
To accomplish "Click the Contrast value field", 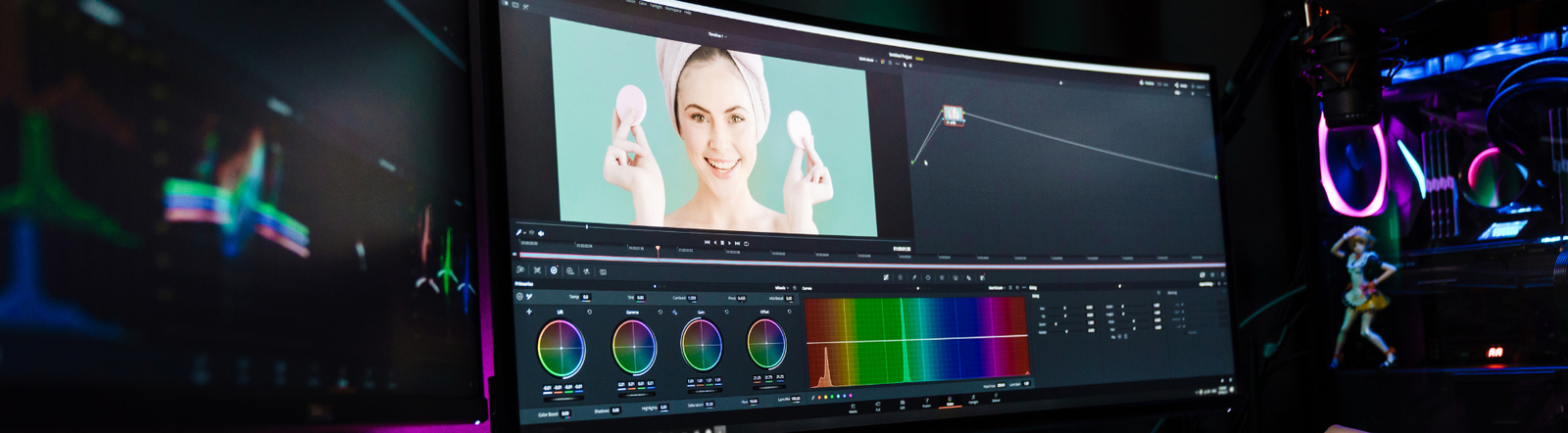I will pos(692,298).
